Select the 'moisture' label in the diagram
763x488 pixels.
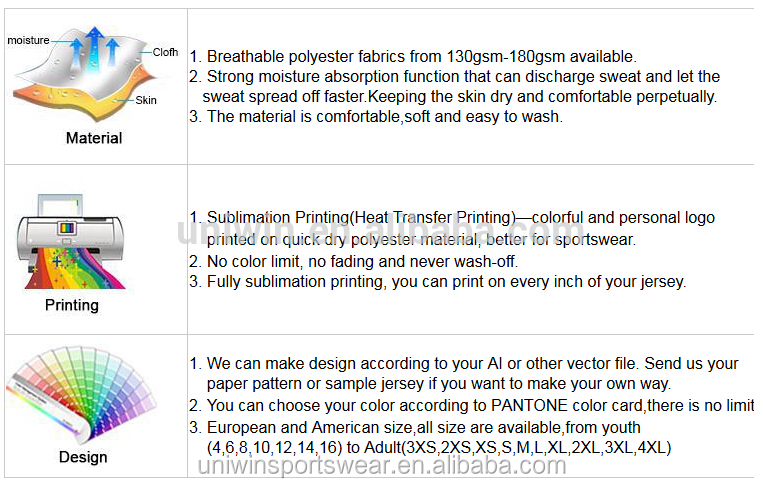pyautogui.click(x=28, y=40)
